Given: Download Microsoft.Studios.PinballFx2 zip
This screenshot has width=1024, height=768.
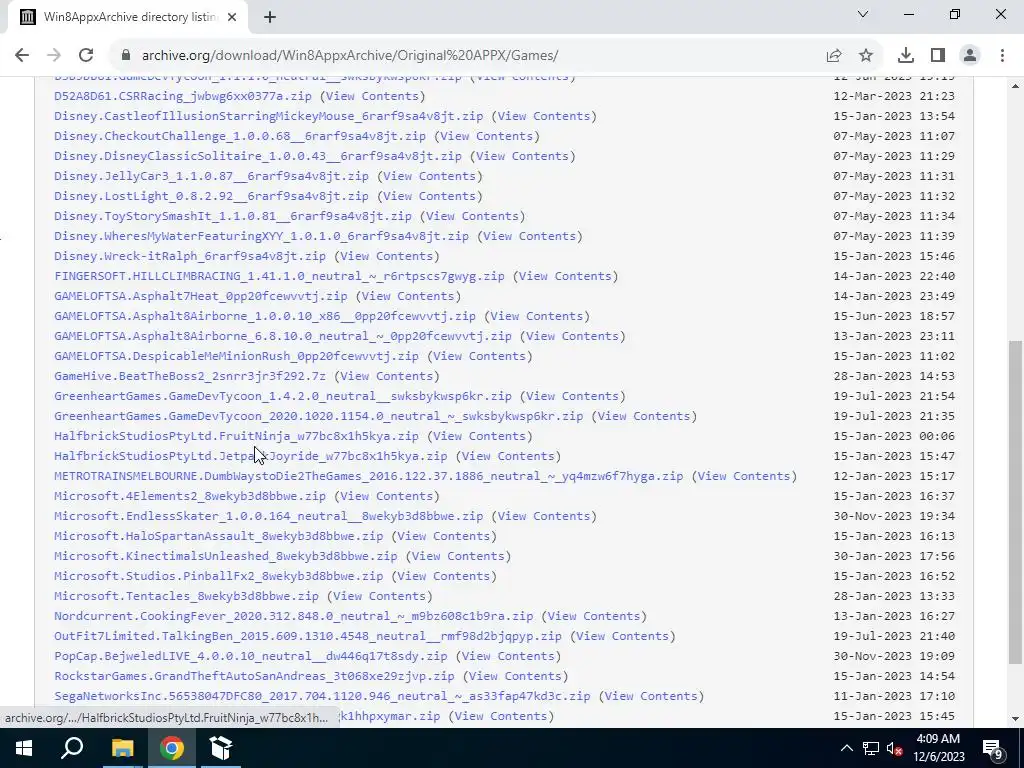Looking at the screenshot, I should coord(218,576).
